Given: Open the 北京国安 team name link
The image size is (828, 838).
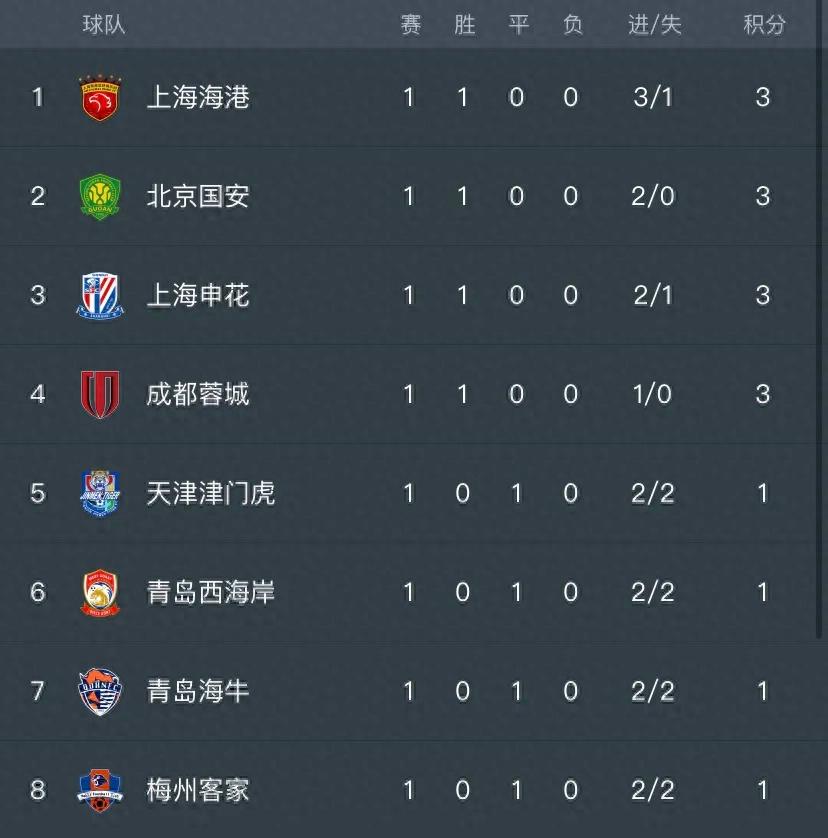Looking at the screenshot, I should pos(198,196).
